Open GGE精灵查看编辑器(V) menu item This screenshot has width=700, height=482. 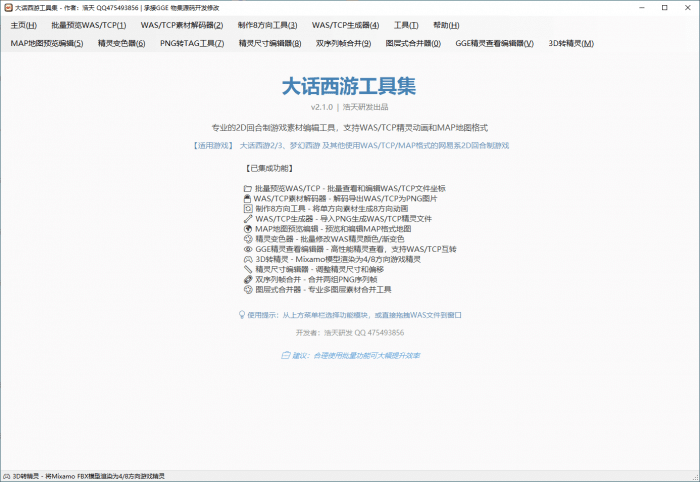click(x=494, y=43)
